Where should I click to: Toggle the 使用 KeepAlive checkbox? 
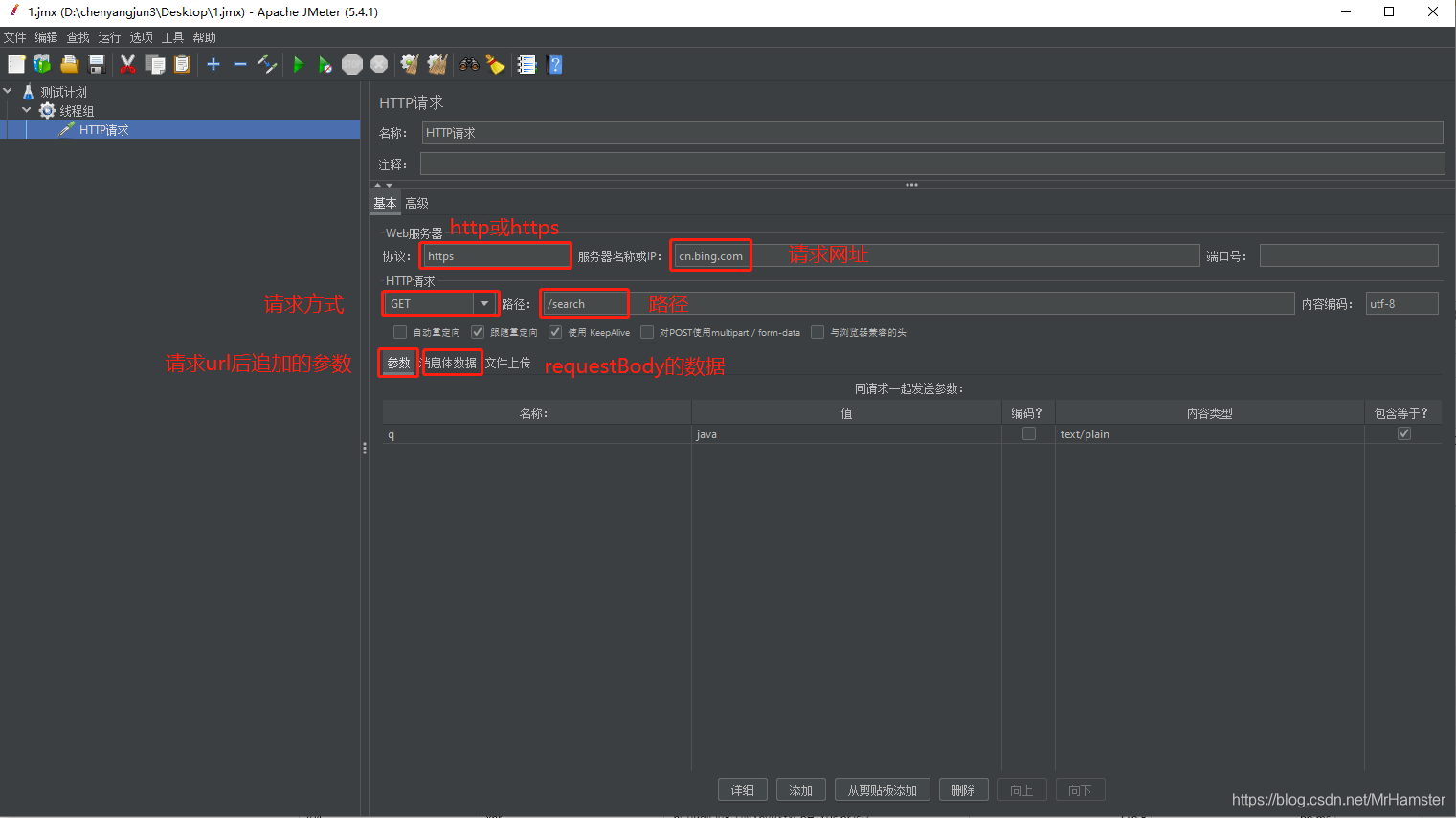555,332
